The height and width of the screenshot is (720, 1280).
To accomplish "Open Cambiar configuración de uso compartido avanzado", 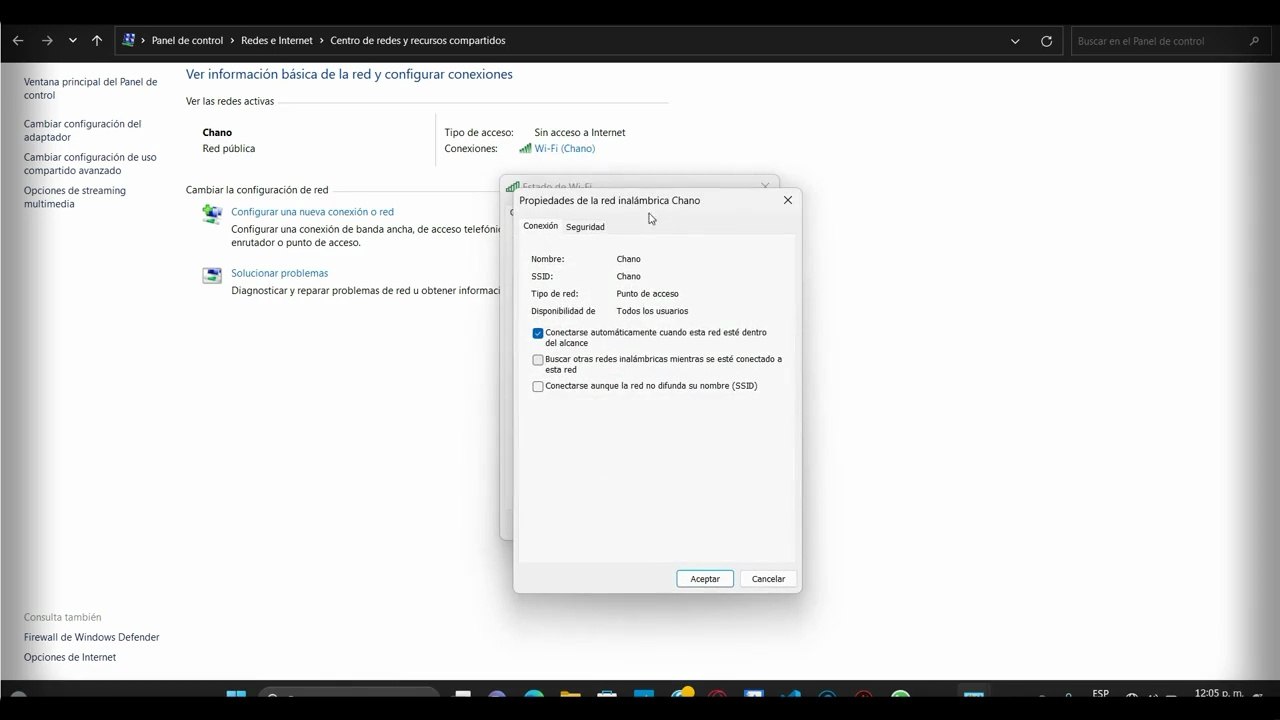I will pyautogui.click(x=90, y=164).
